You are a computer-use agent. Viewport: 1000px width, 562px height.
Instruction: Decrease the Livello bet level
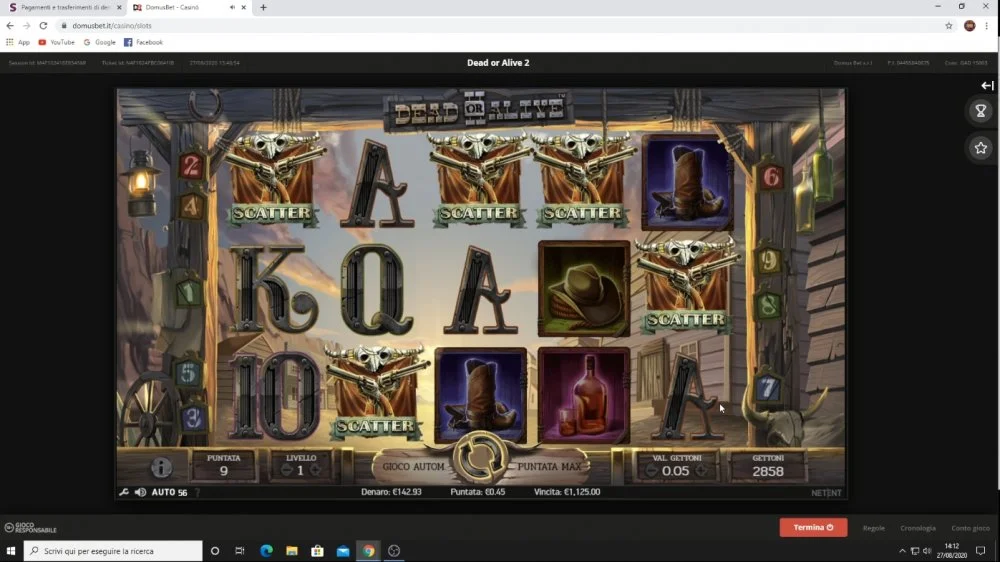(x=286, y=471)
